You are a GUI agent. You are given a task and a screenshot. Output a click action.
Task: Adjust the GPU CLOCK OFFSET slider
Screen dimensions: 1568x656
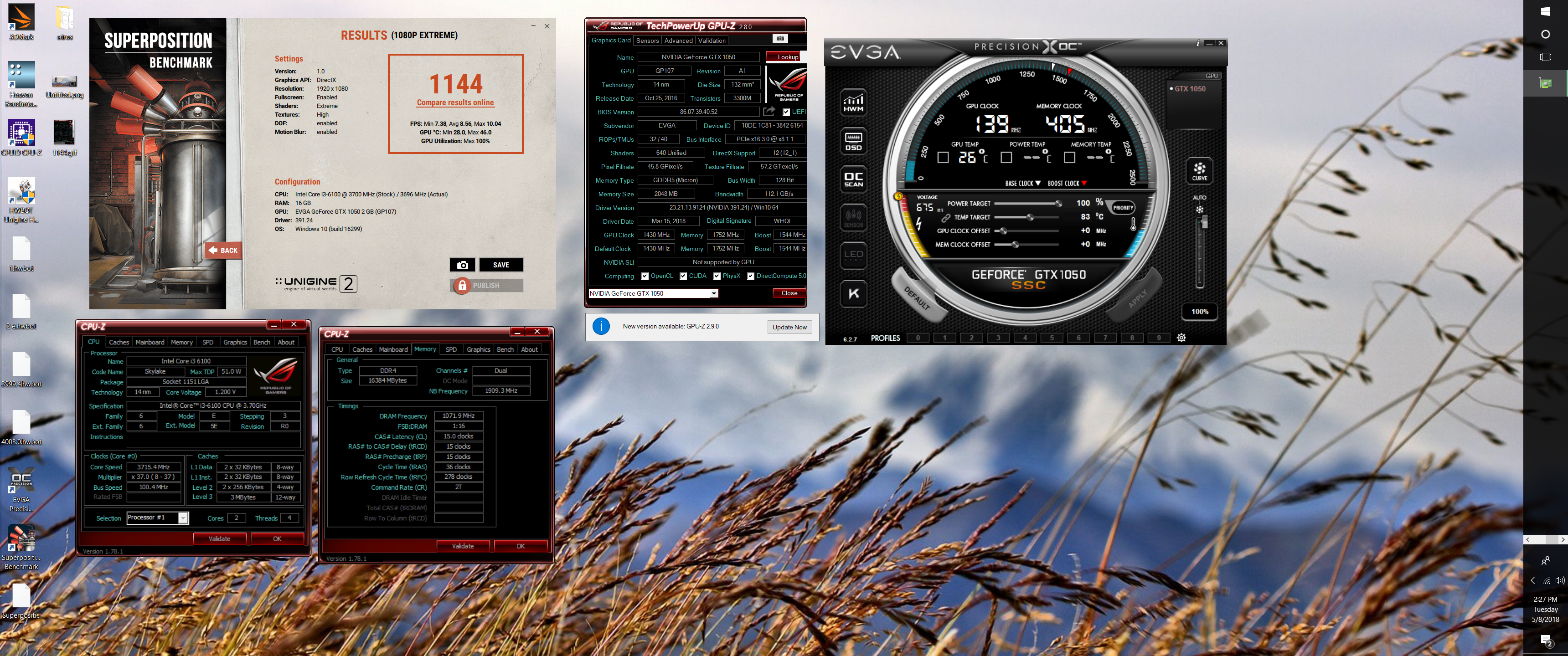coord(1027,231)
